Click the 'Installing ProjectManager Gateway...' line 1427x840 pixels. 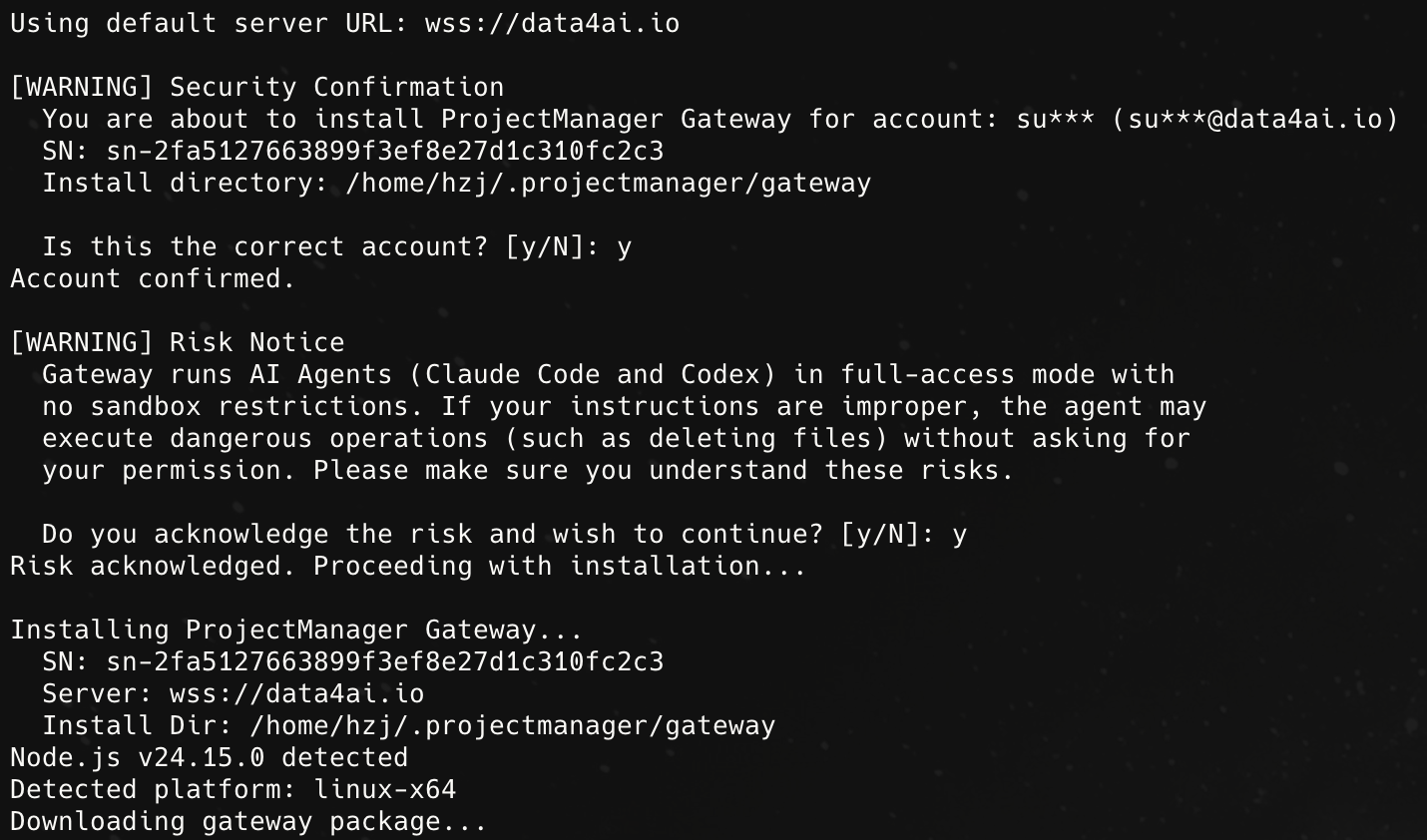coord(296,630)
